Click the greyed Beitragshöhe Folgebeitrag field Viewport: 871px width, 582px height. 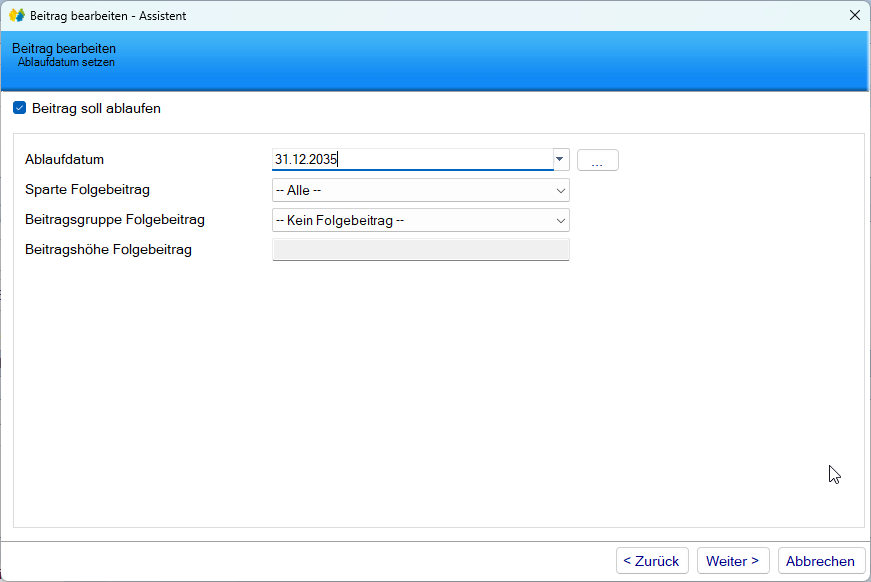420,250
